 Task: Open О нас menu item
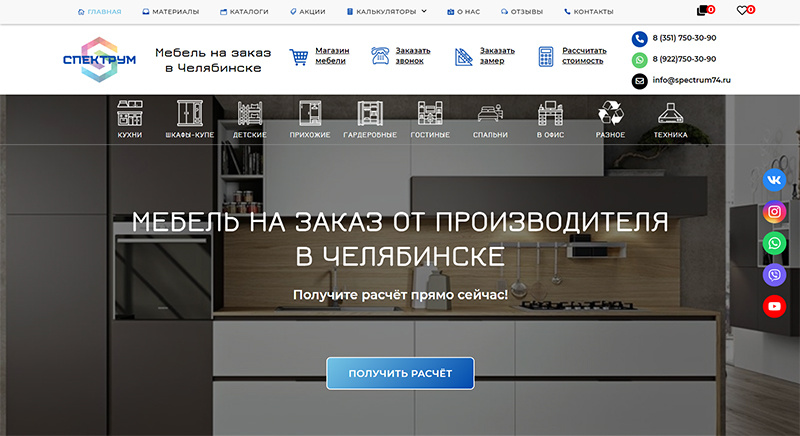(464, 11)
